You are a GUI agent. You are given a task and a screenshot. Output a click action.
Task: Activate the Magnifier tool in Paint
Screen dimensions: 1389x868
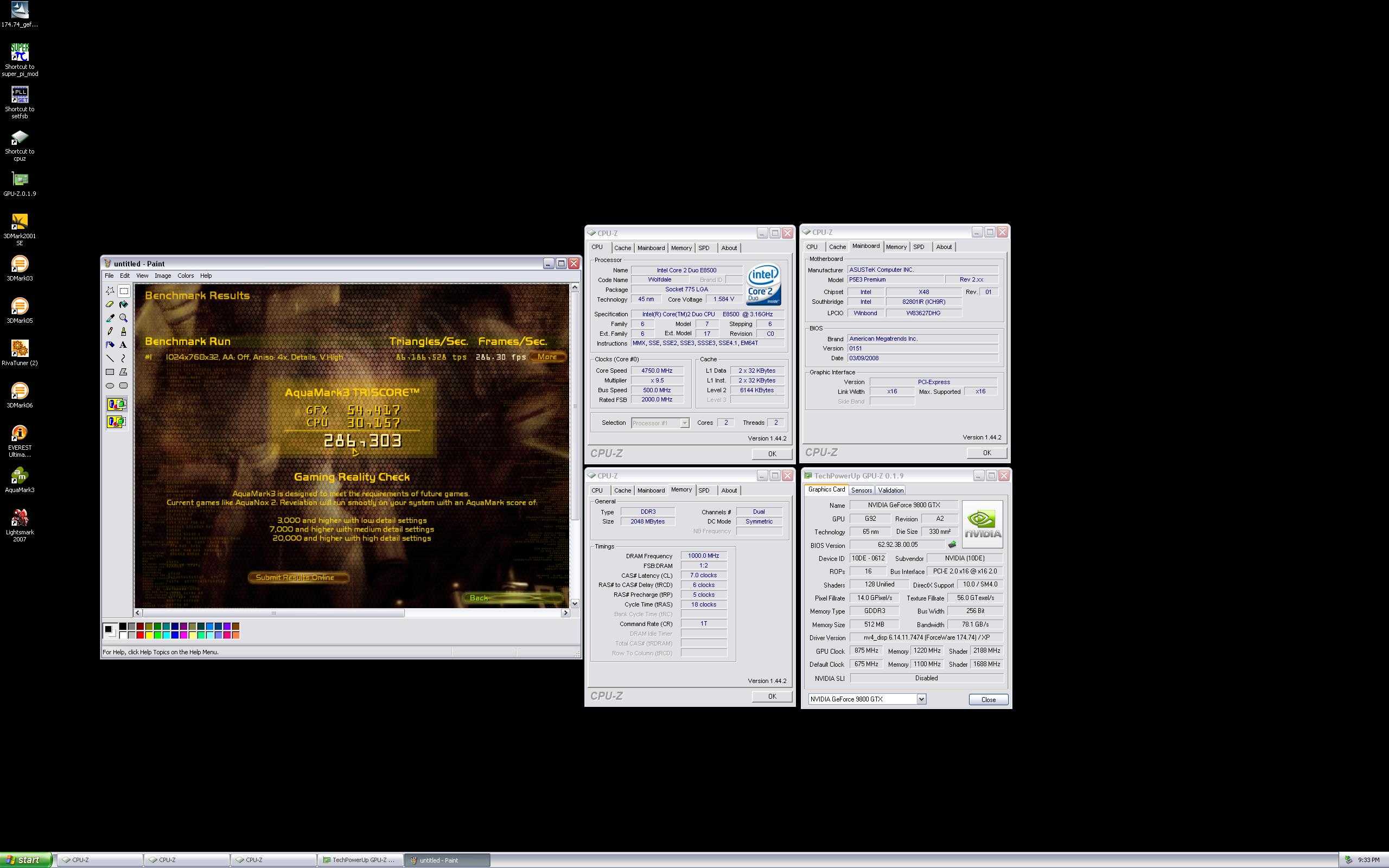[x=123, y=318]
